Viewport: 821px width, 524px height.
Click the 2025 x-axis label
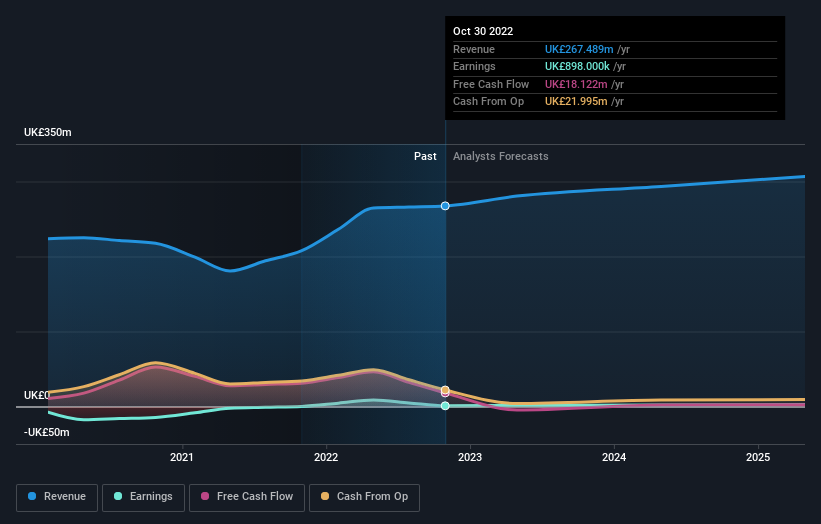[758, 458]
